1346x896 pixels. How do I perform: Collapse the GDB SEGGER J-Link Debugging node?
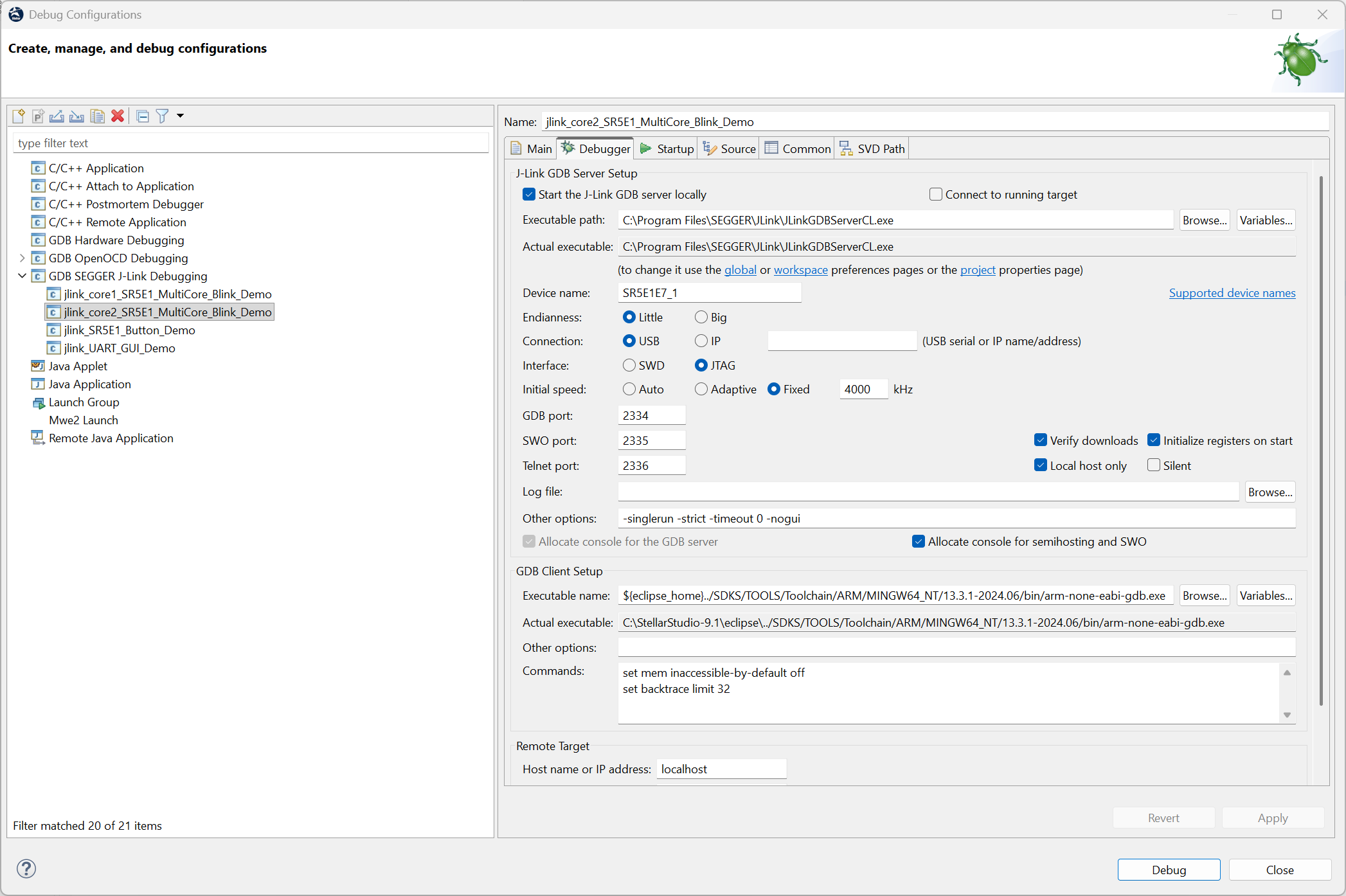(x=22, y=276)
